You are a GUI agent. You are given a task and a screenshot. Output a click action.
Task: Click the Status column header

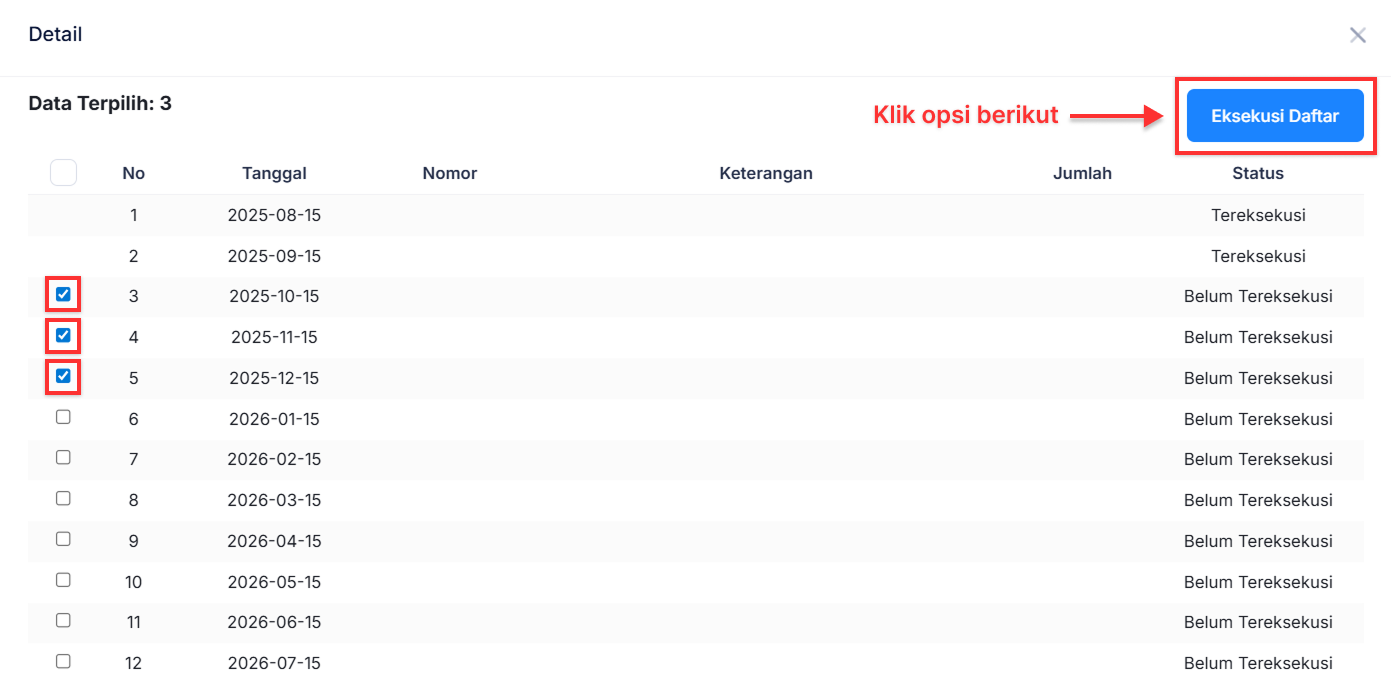1257,173
